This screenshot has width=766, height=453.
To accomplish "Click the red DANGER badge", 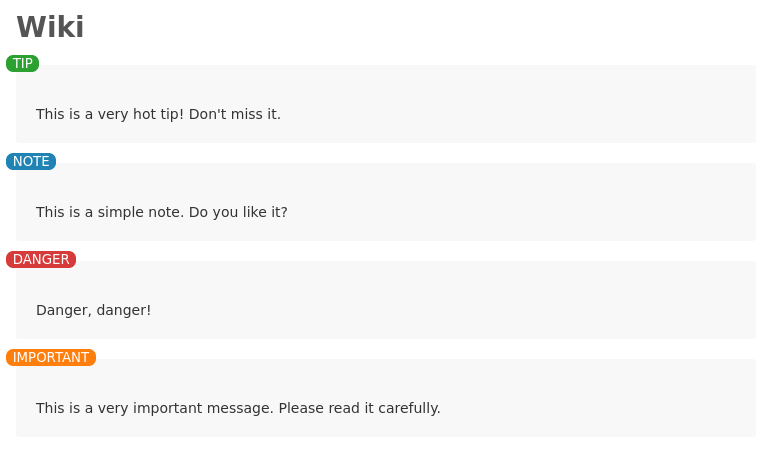I will coord(41,259).
